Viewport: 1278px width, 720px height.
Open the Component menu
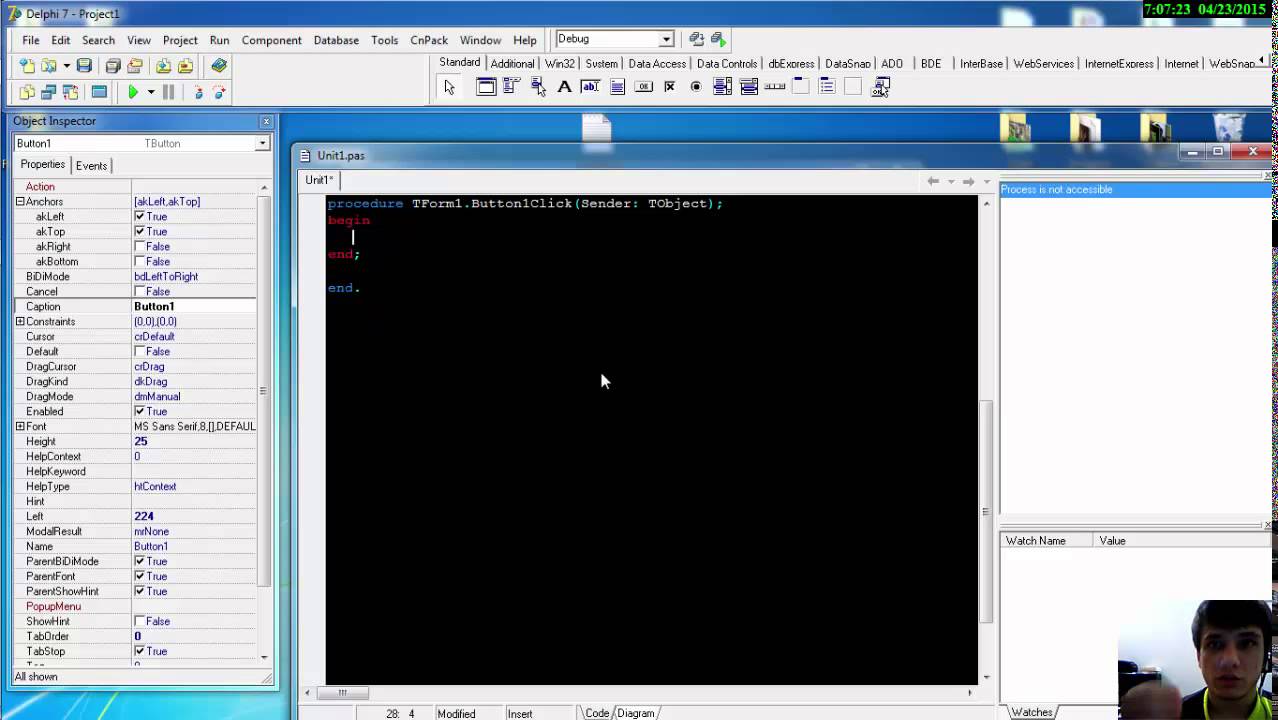tap(271, 40)
